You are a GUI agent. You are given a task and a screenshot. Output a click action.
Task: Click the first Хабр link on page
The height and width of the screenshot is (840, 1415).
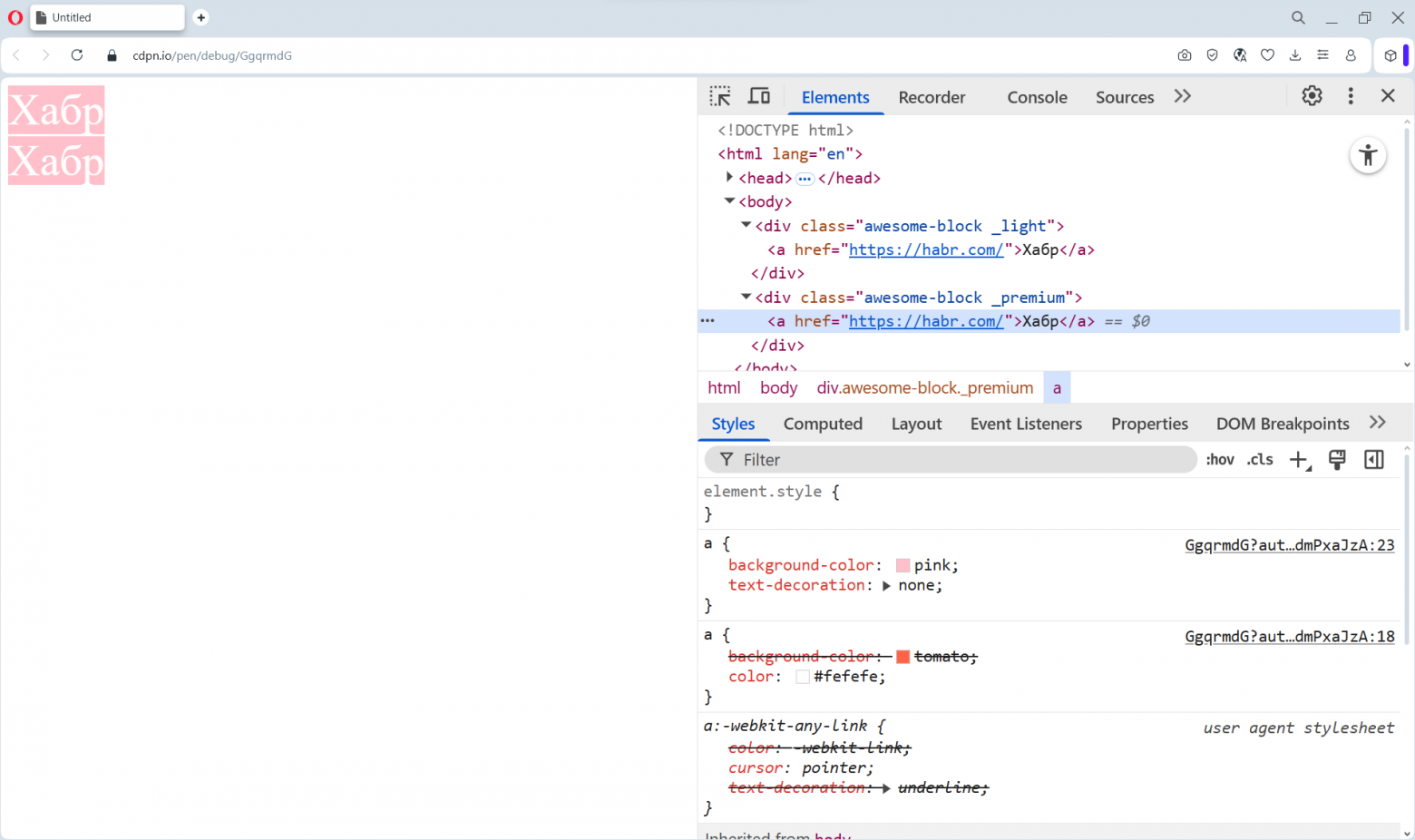tap(56, 110)
